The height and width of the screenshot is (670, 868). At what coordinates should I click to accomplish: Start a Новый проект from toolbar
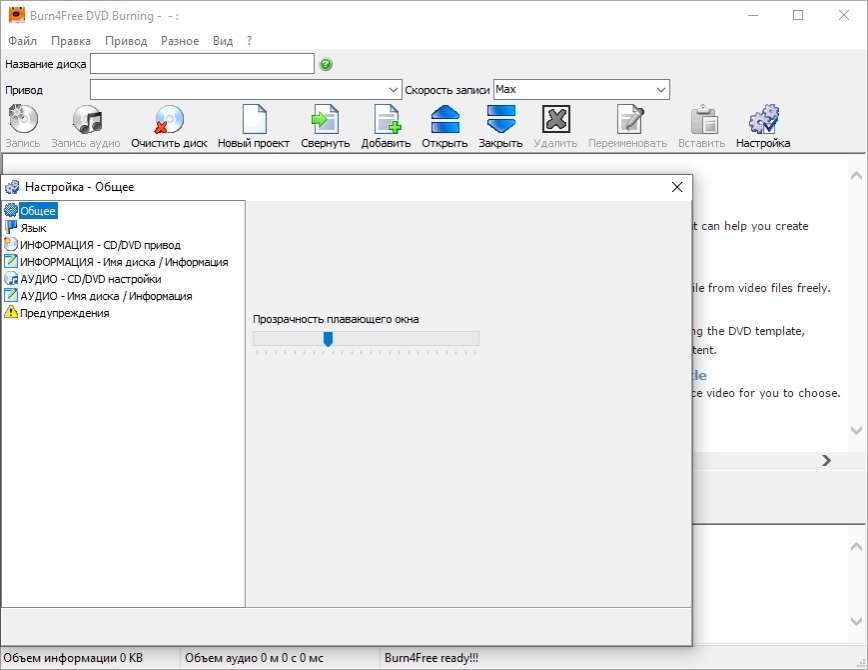[254, 120]
